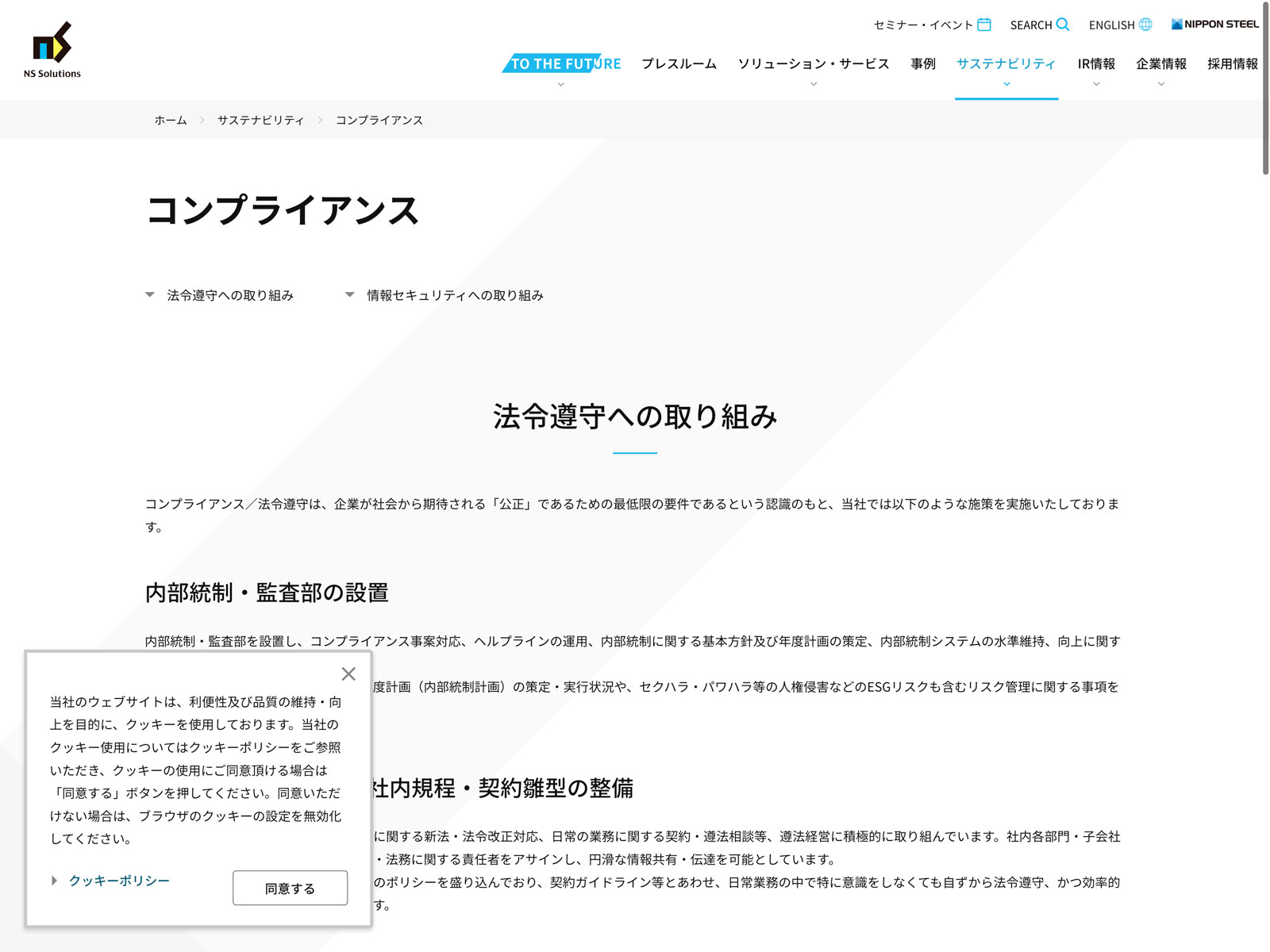Open the クッキーポリシー link
This screenshot has height=952, width=1270.
(x=119, y=881)
